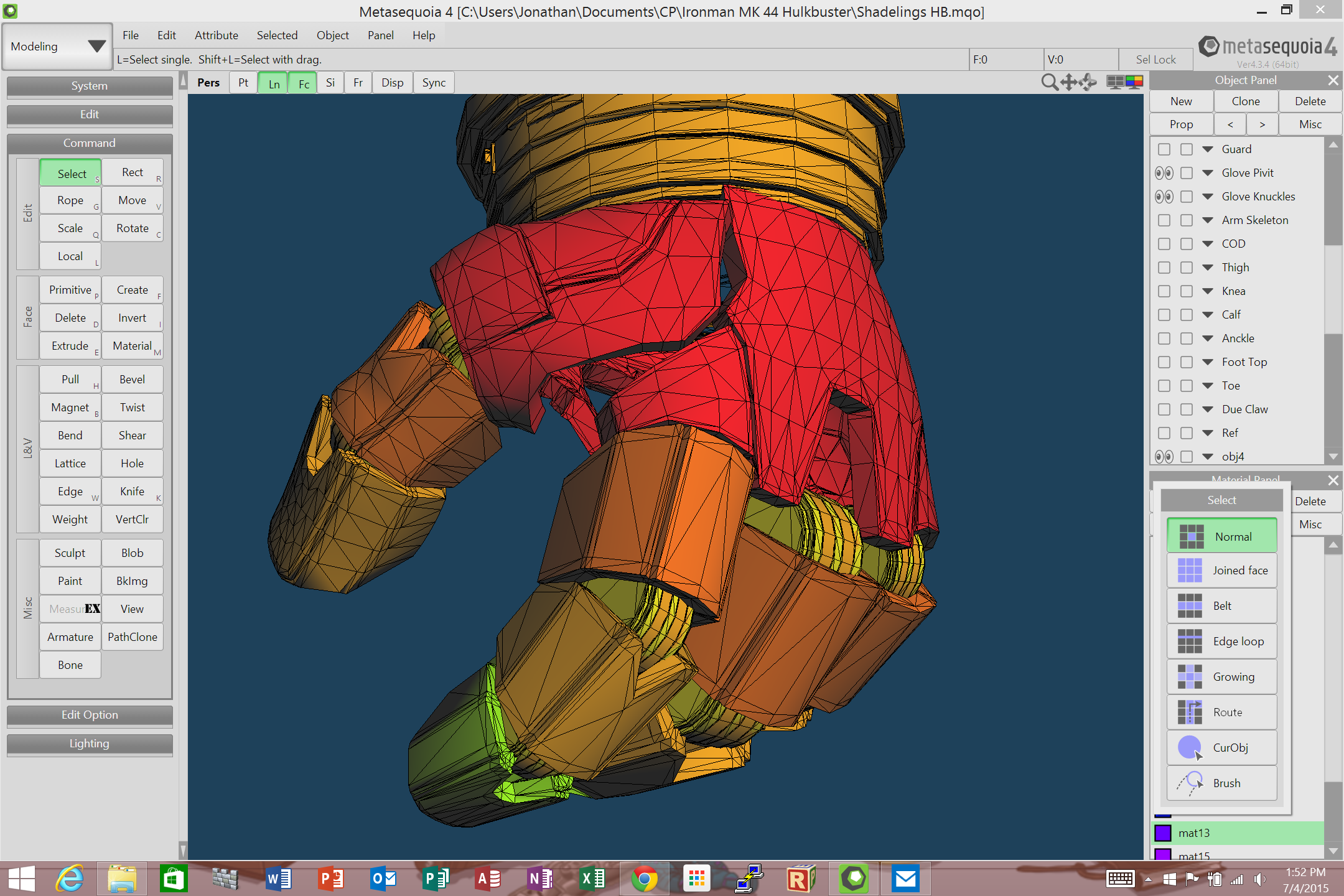Image resolution: width=1344 pixels, height=896 pixels.
Task: Click the Material Panel scrollbar up arrow
Action: pyautogui.click(x=1333, y=546)
